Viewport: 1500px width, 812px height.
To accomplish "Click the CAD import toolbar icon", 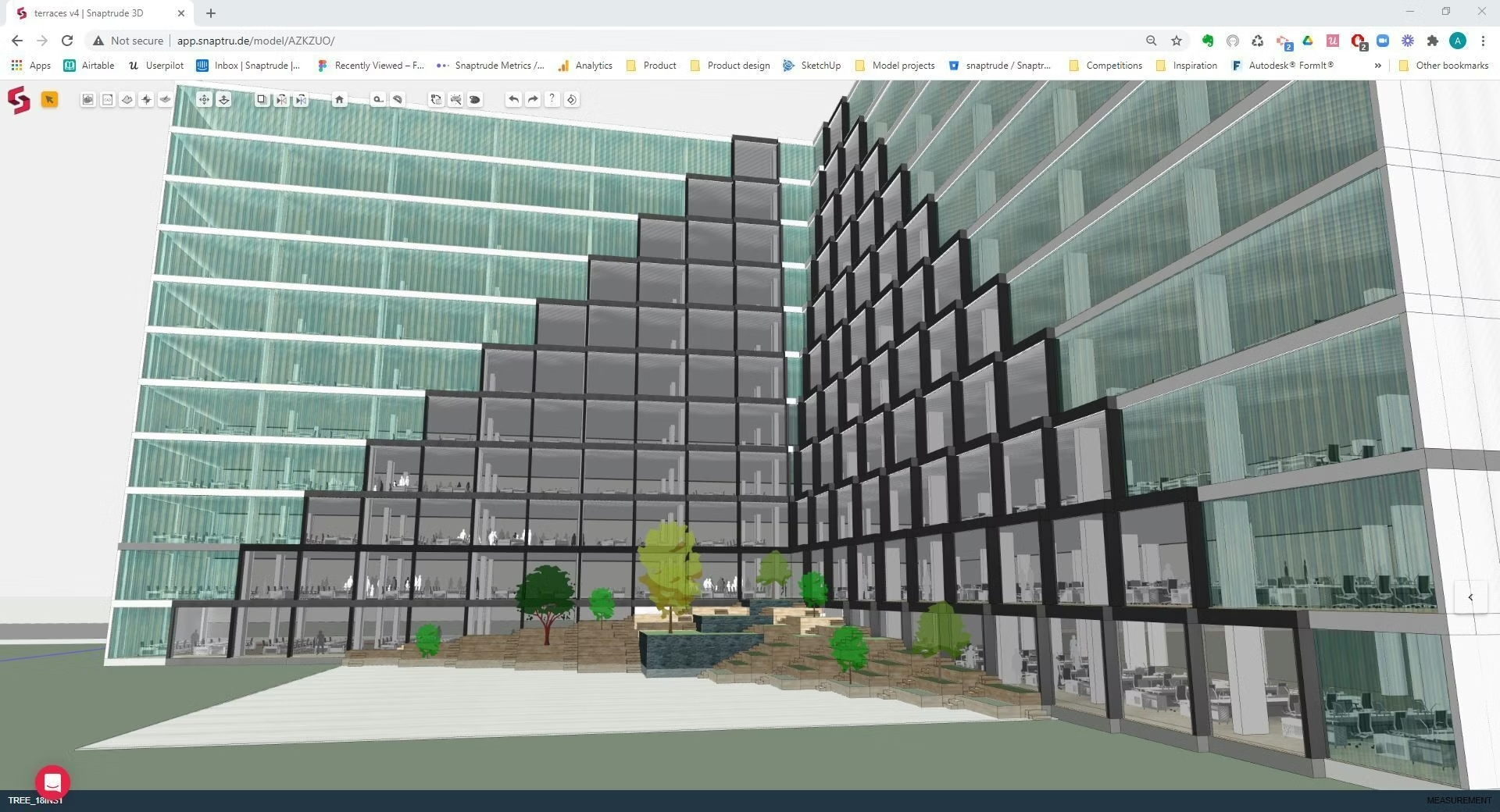I will [108, 99].
